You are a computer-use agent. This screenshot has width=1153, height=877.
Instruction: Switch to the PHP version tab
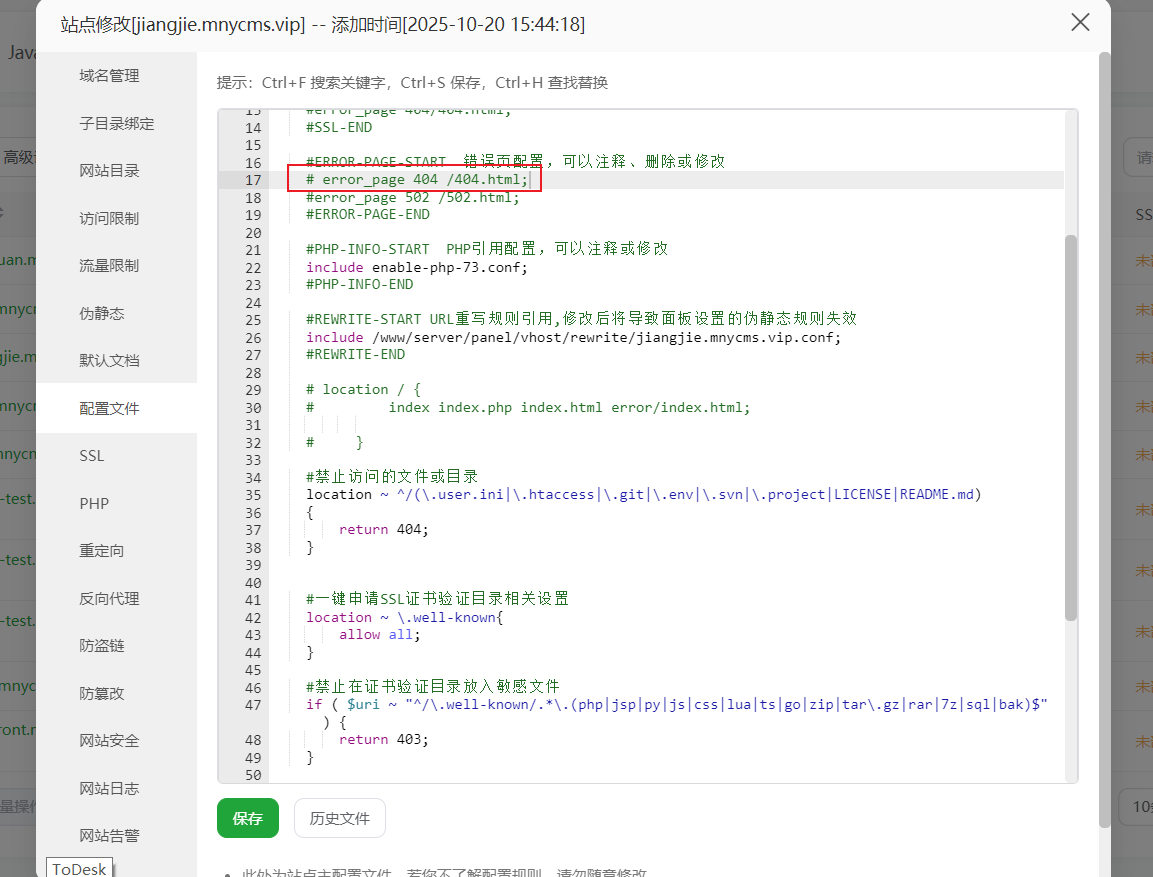tap(94, 504)
